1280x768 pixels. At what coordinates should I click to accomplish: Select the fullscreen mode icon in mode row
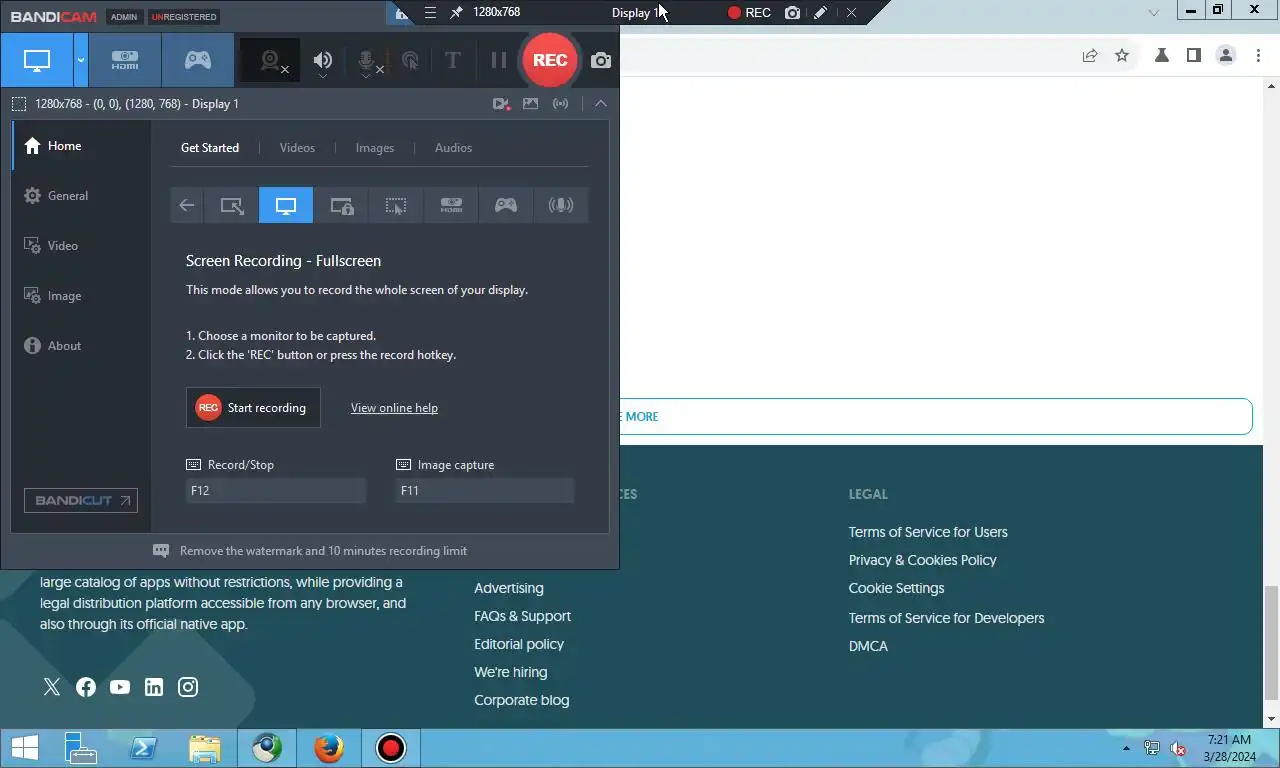[286, 205]
